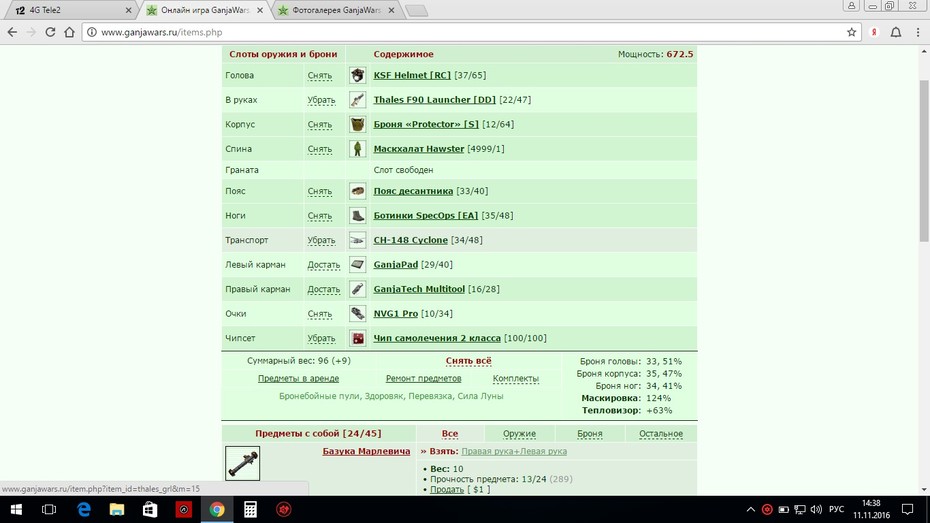Click Убрать for the Транспорт slot
930x523 pixels.
coord(321,240)
